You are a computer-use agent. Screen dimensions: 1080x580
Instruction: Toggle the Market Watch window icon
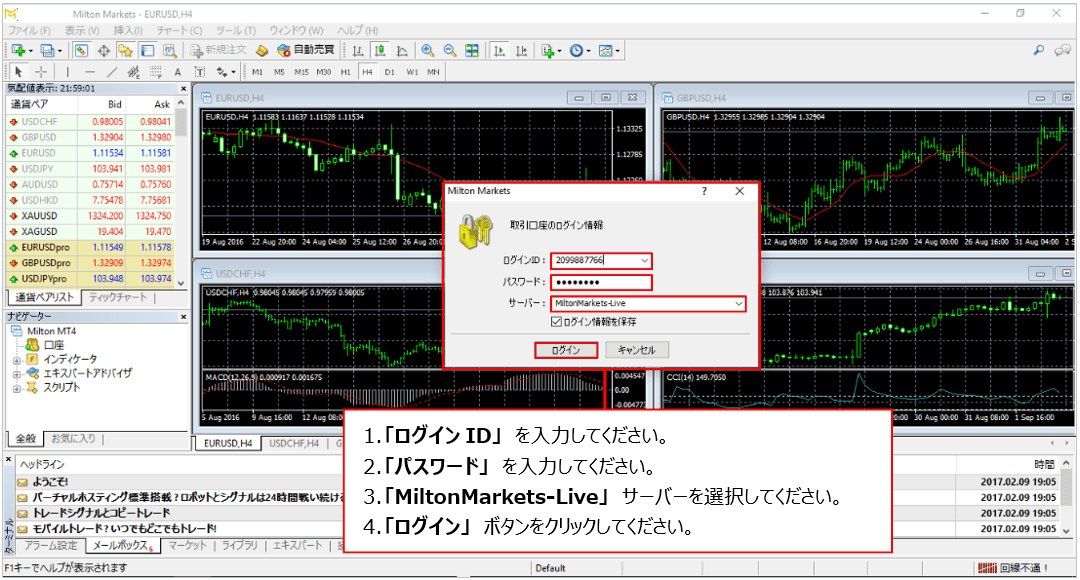81,50
